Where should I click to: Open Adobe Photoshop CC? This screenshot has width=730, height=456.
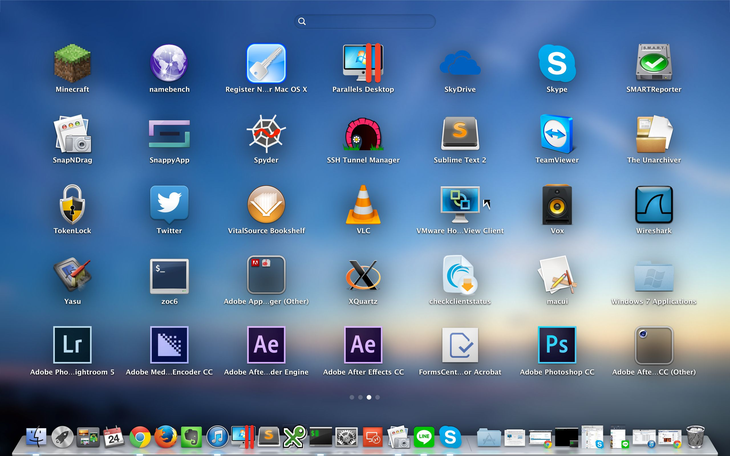(557, 345)
